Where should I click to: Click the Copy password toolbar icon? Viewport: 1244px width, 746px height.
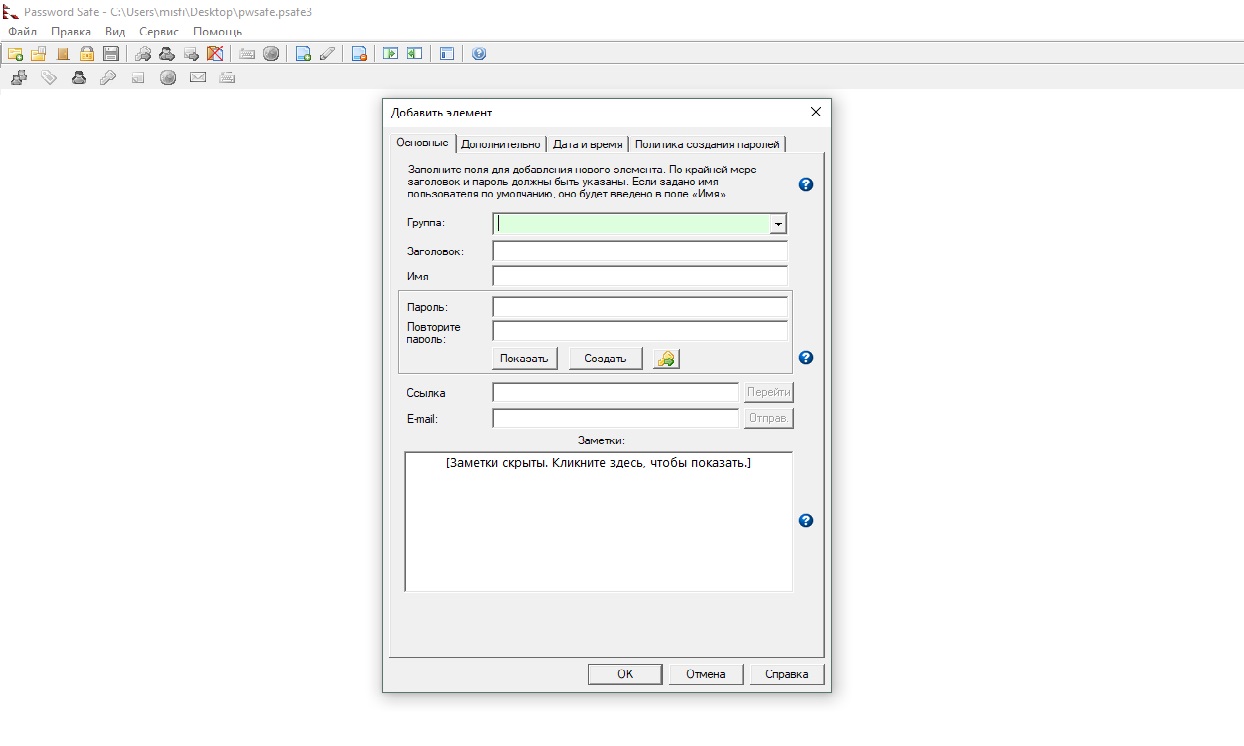143,54
